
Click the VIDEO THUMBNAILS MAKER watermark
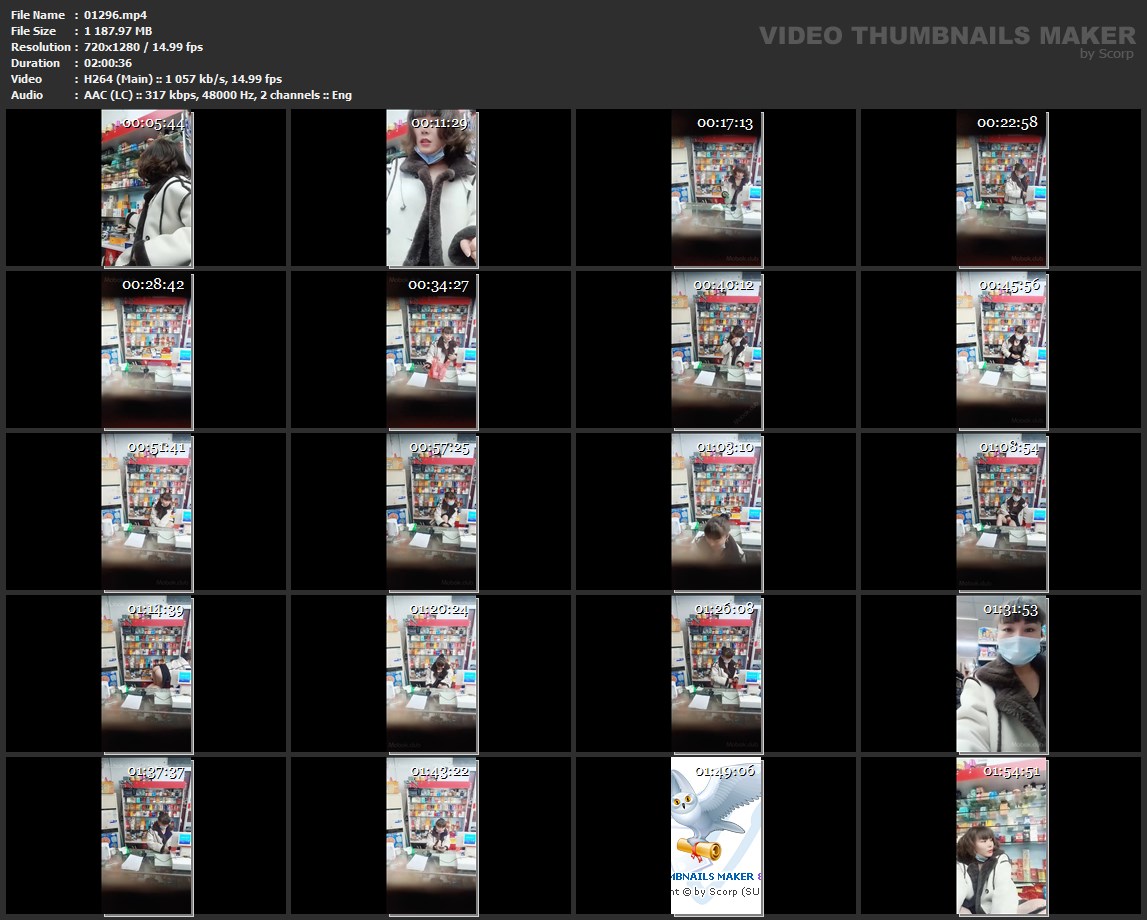pyautogui.click(x=947, y=36)
